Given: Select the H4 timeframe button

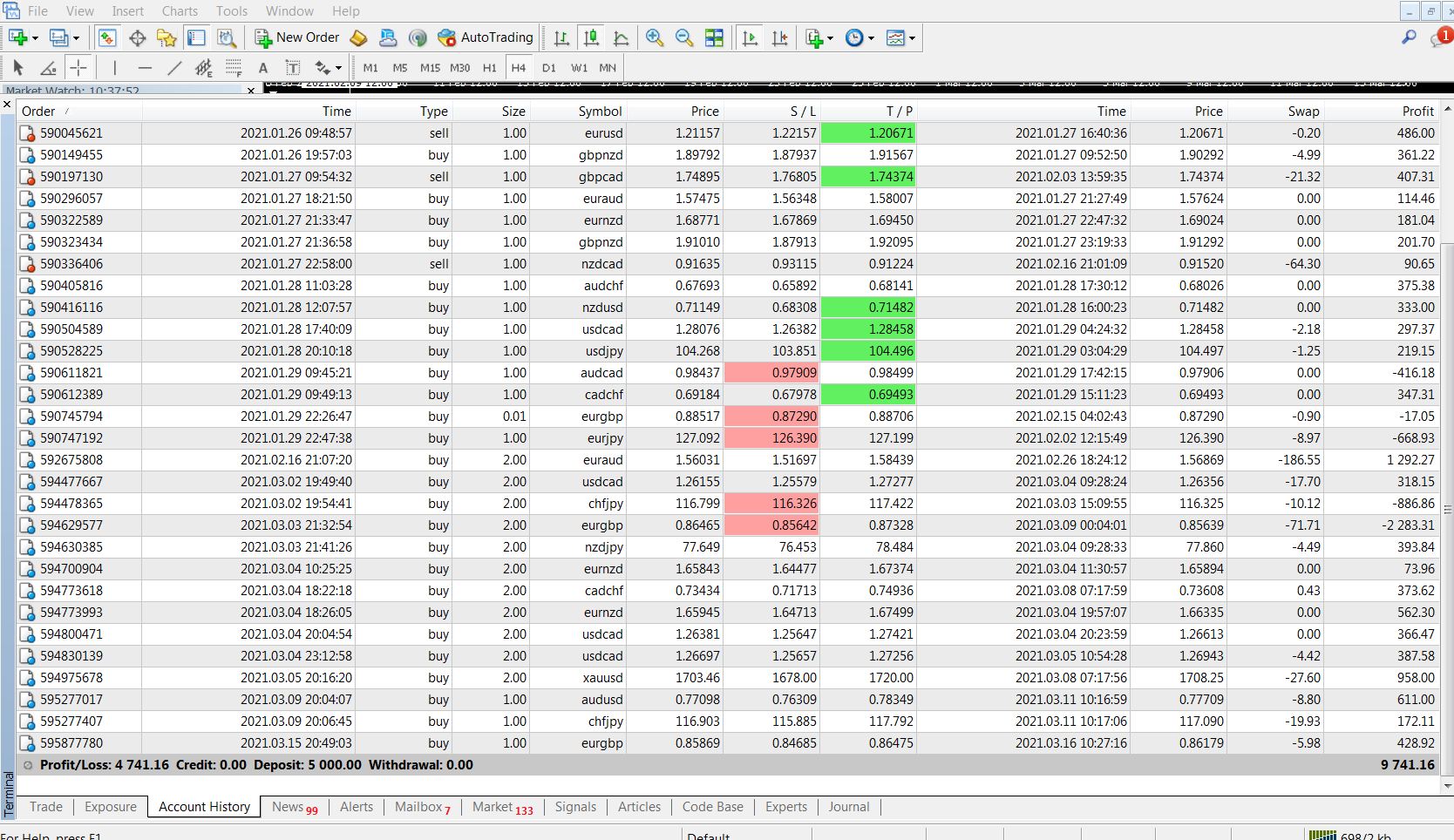Looking at the screenshot, I should [x=519, y=67].
